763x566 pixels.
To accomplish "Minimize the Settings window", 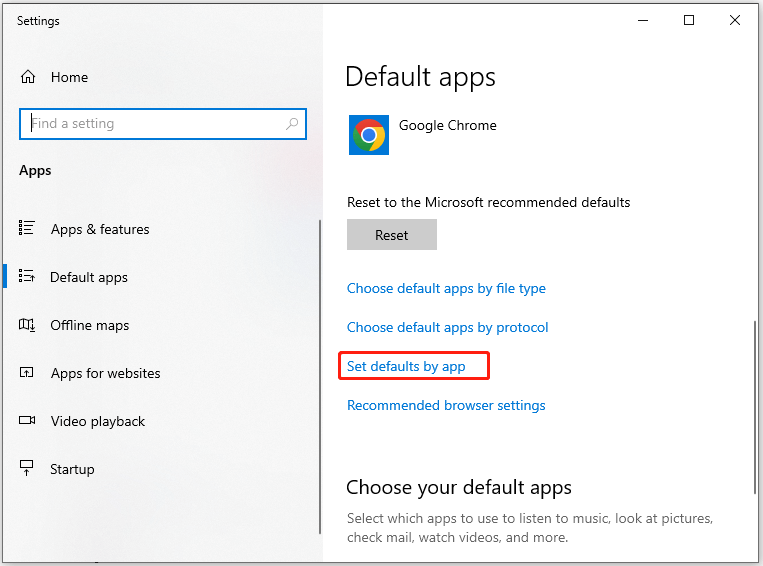I will coord(643,20).
